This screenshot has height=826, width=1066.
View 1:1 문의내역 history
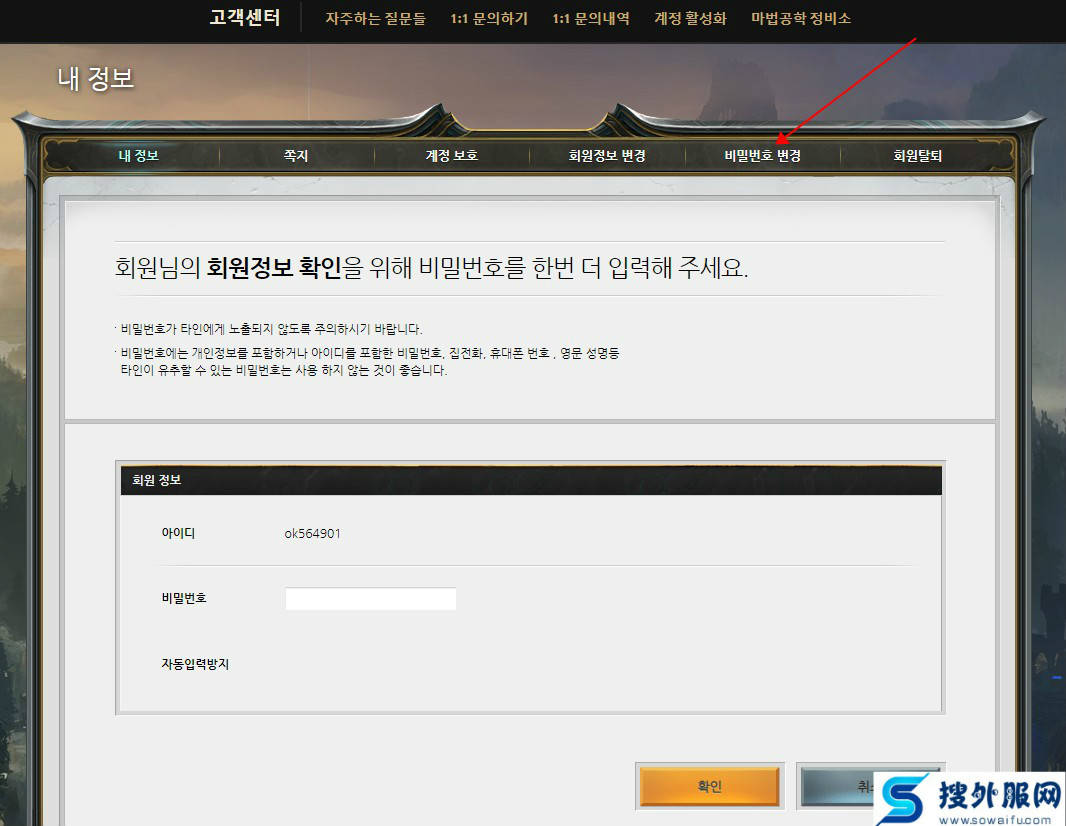(x=591, y=19)
